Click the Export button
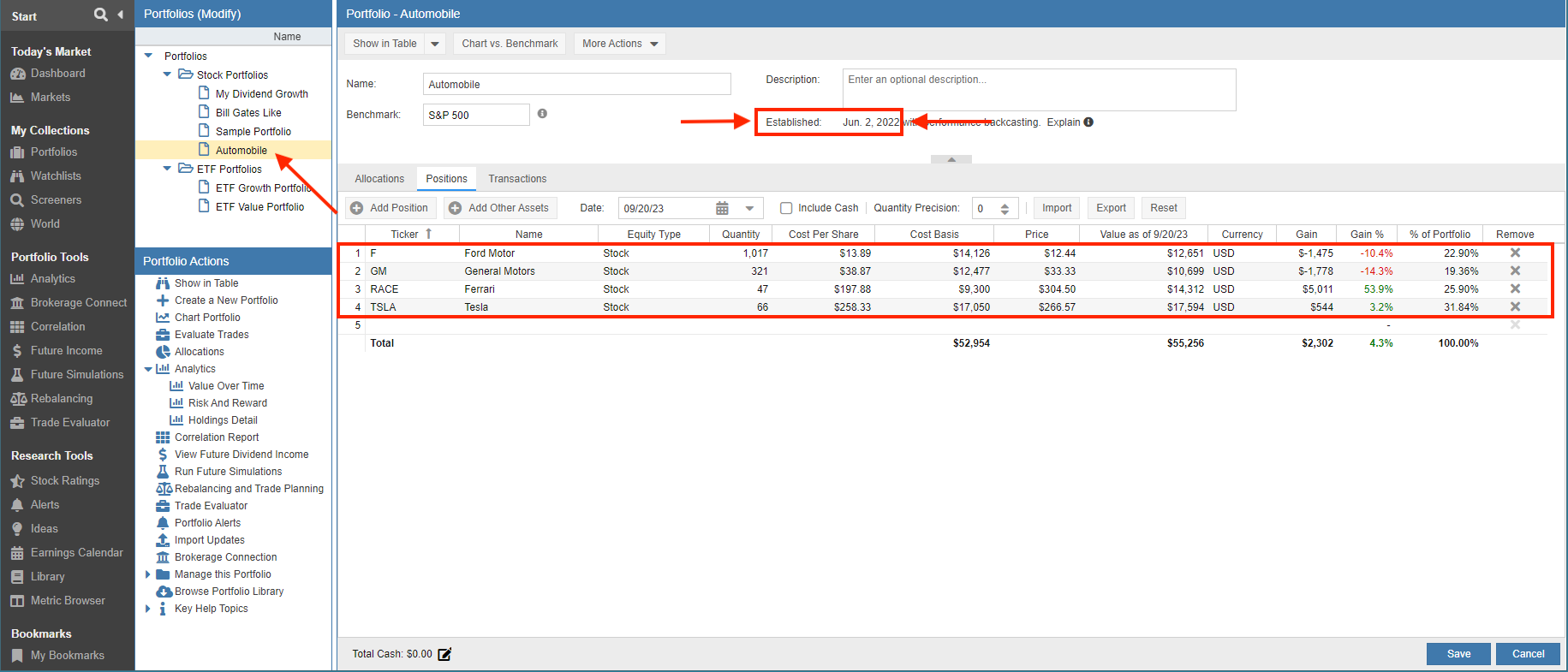The image size is (1568, 672). tap(1112, 208)
